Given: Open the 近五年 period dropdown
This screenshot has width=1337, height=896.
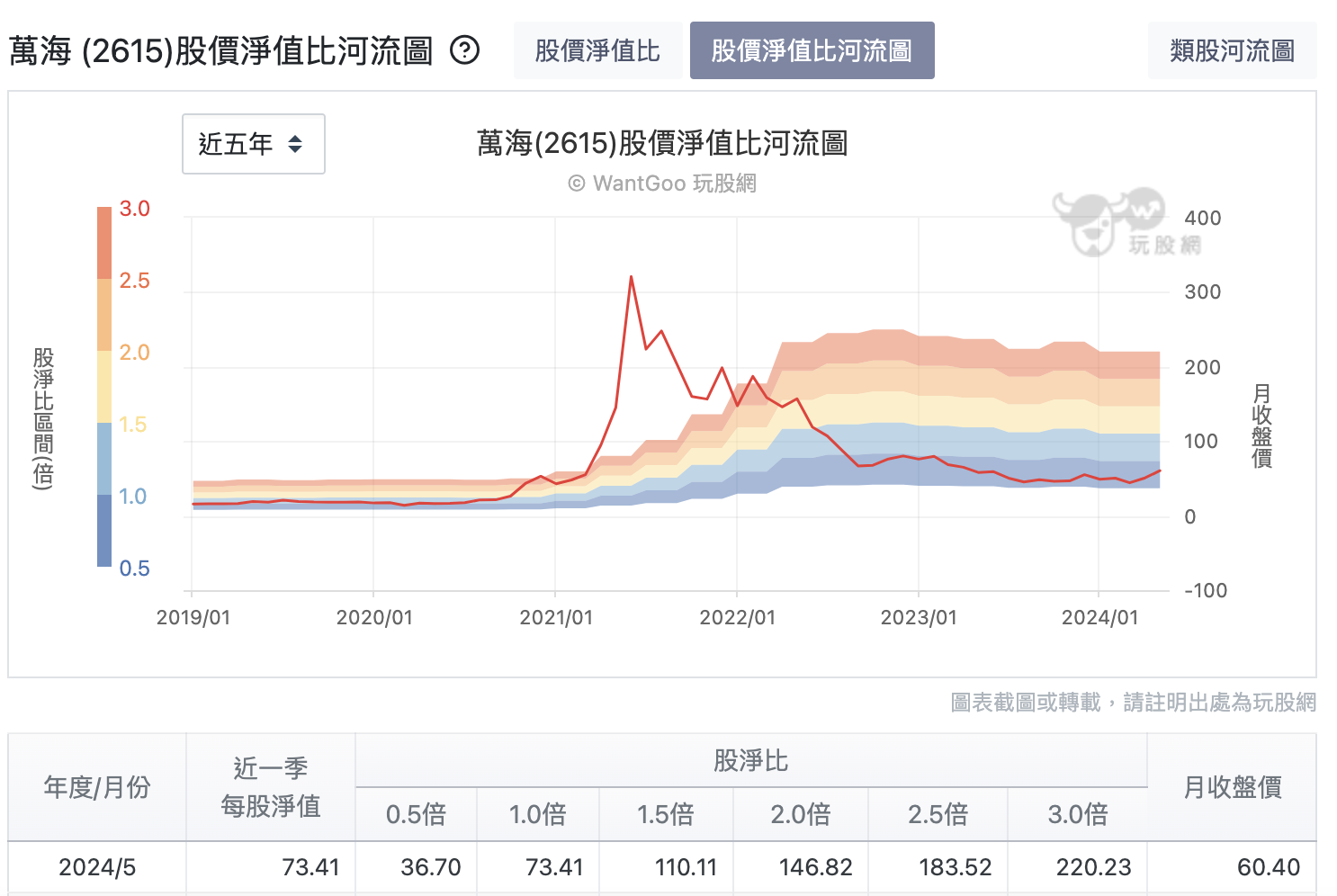Looking at the screenshot, I should (x=253, y=144).
